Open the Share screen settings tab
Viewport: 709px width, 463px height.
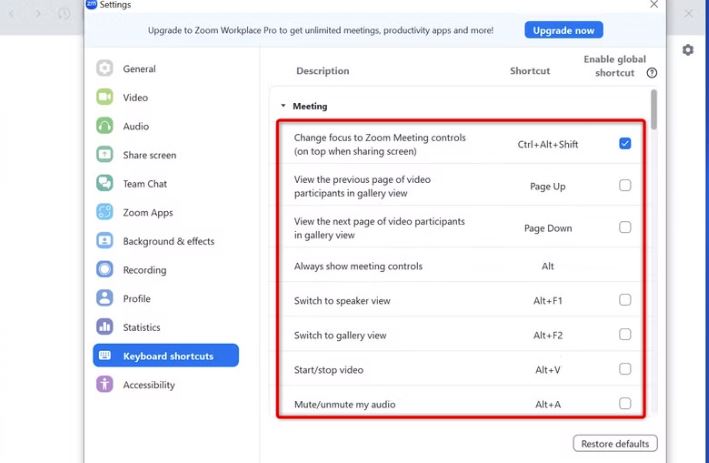[x=166, y=155]
